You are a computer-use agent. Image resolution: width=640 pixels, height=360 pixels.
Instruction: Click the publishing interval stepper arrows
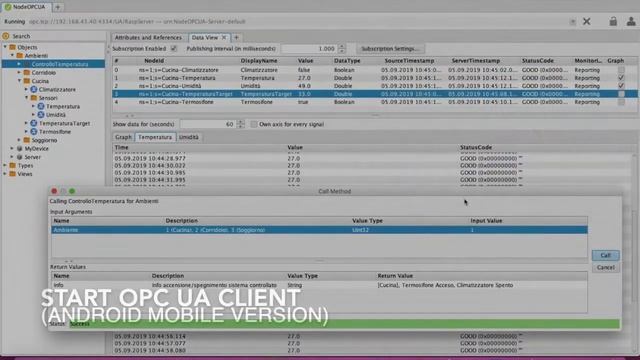[x=342, y=49]
